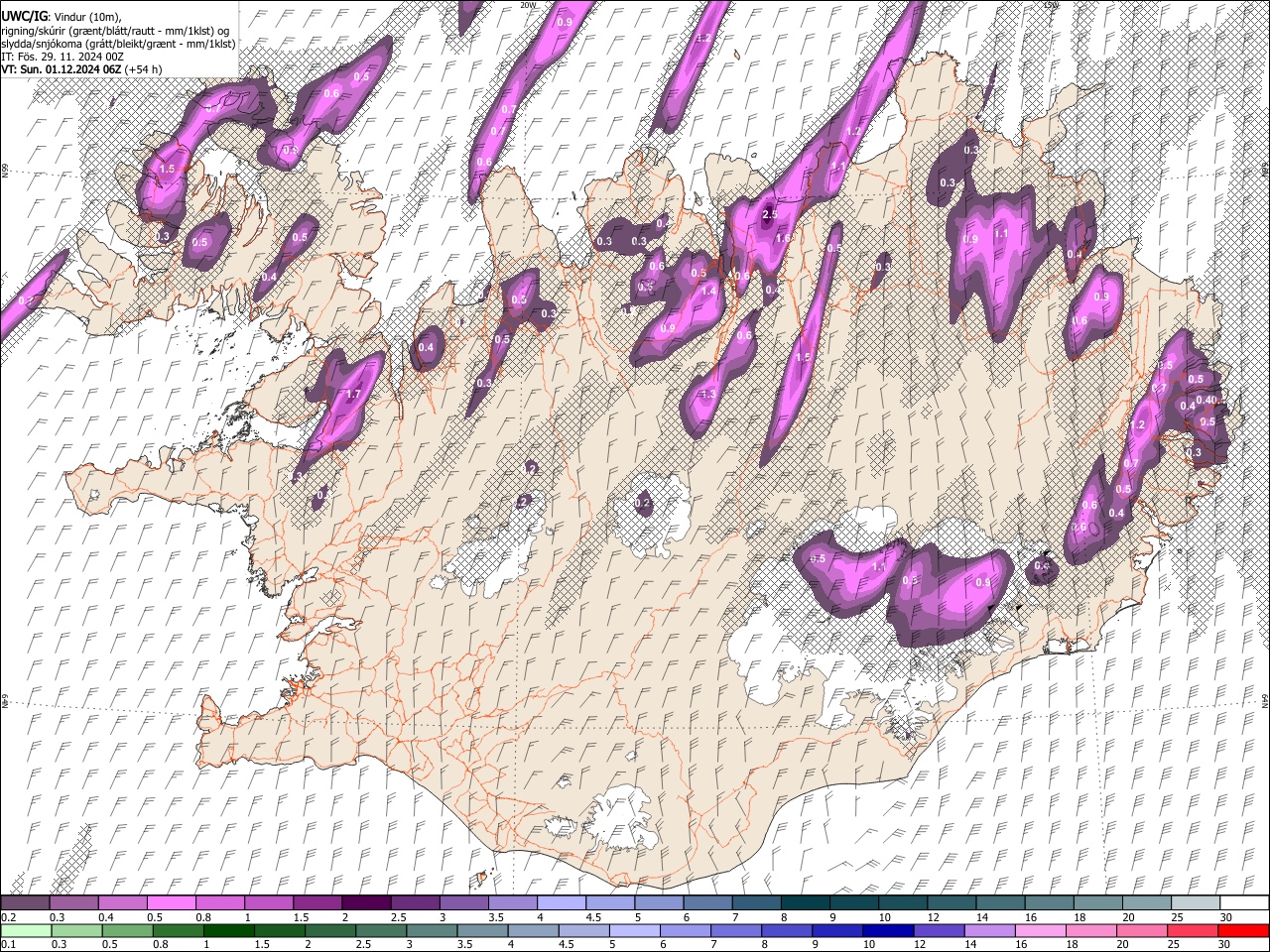1270x952 pixels.
Task: Select the 'IT: Fös. 29. 11. 2024 00Z' line
Action: coord(63,57)
